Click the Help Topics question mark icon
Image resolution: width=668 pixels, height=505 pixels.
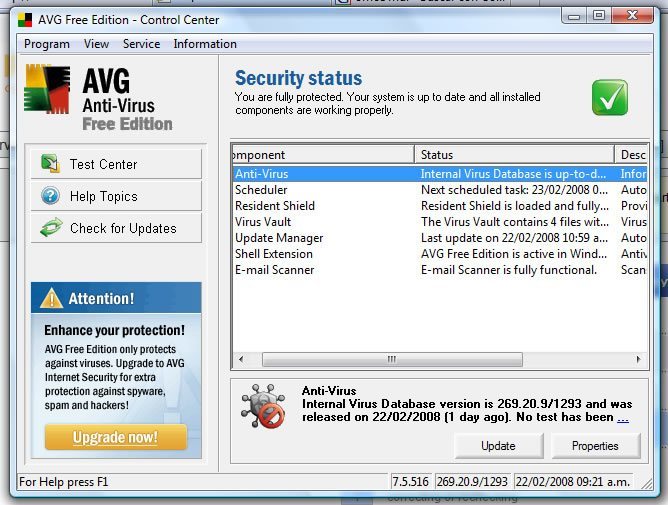tap(50, 196)
